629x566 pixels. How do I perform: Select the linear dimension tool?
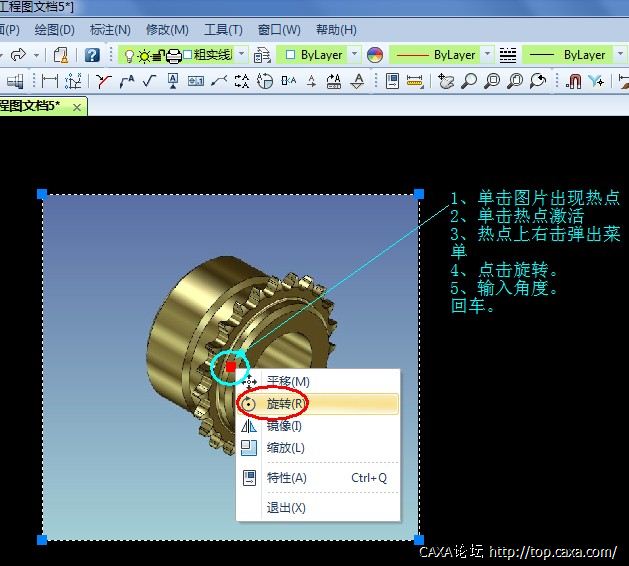[x=50, y=81]
